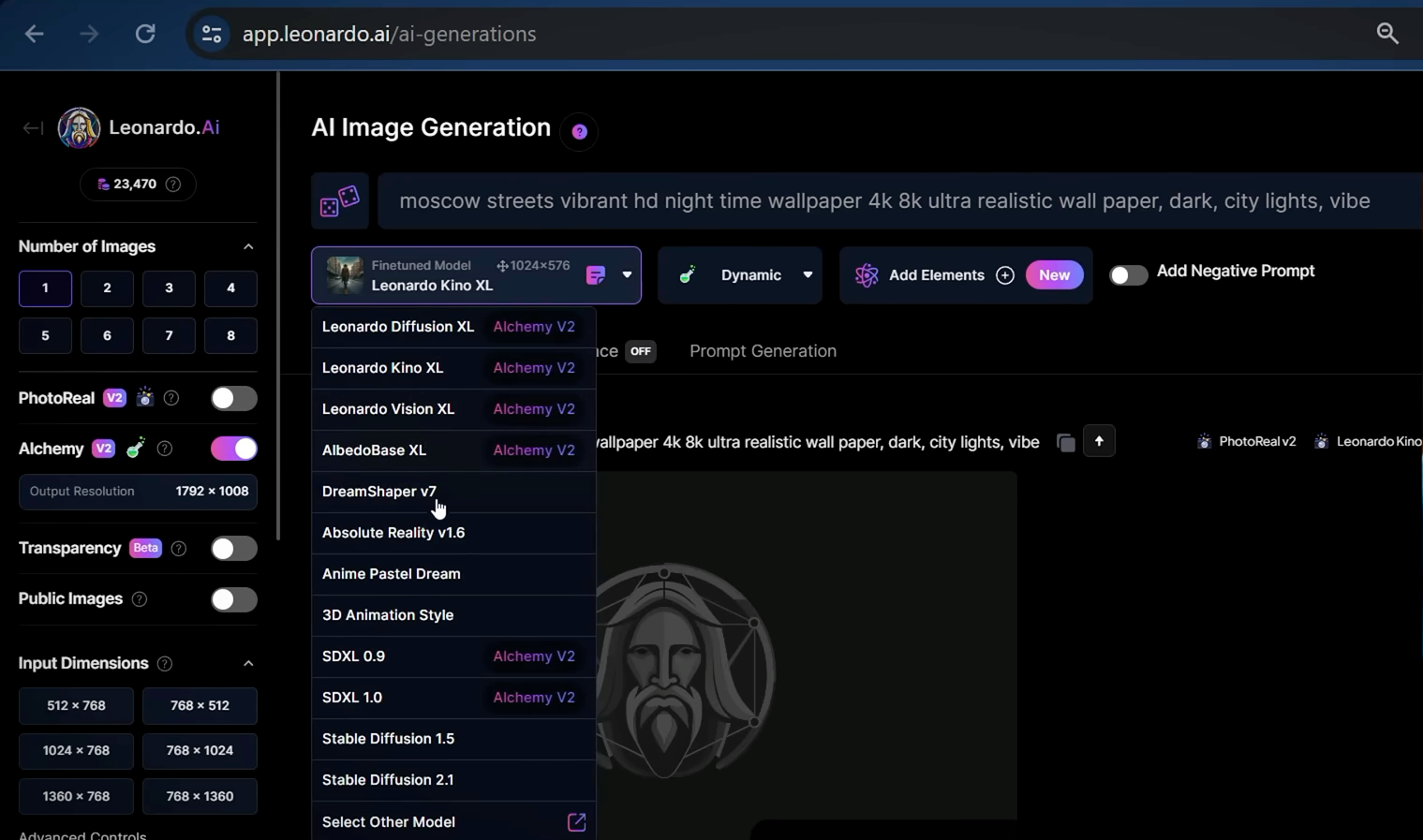
Task: Choose Anime Pastel Dream model
Action: [x=453, y=574]
